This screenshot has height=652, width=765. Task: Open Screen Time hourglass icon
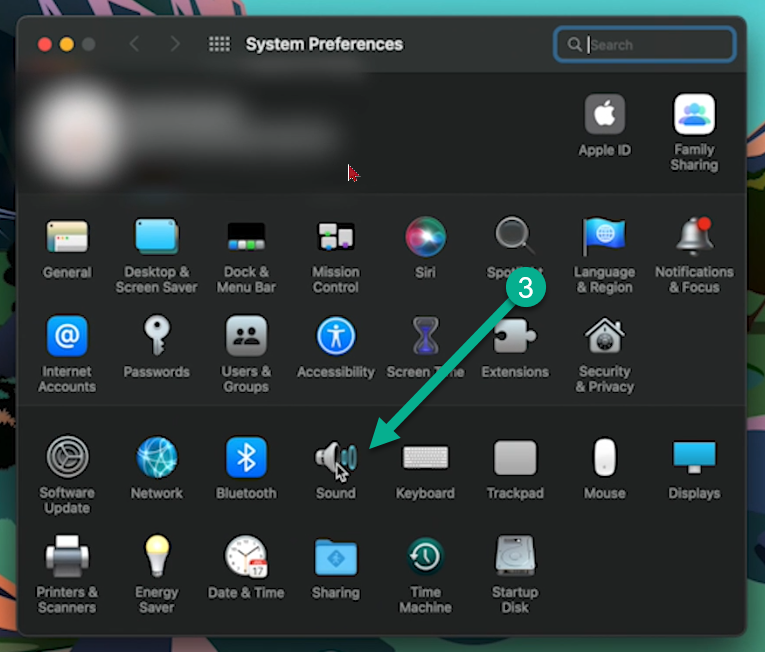[425, 336]
